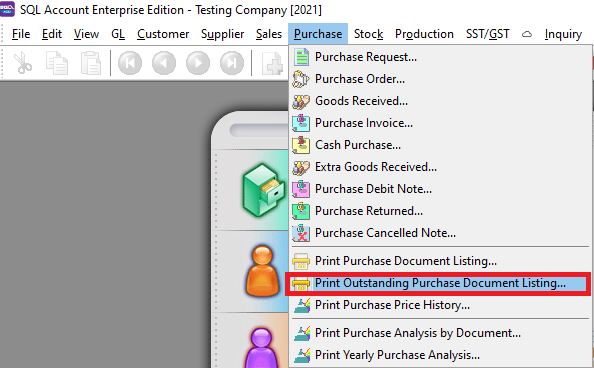The width and height of the screenshot is (594, 368).
Task: Open the View menu
Action: coord(86,34)
